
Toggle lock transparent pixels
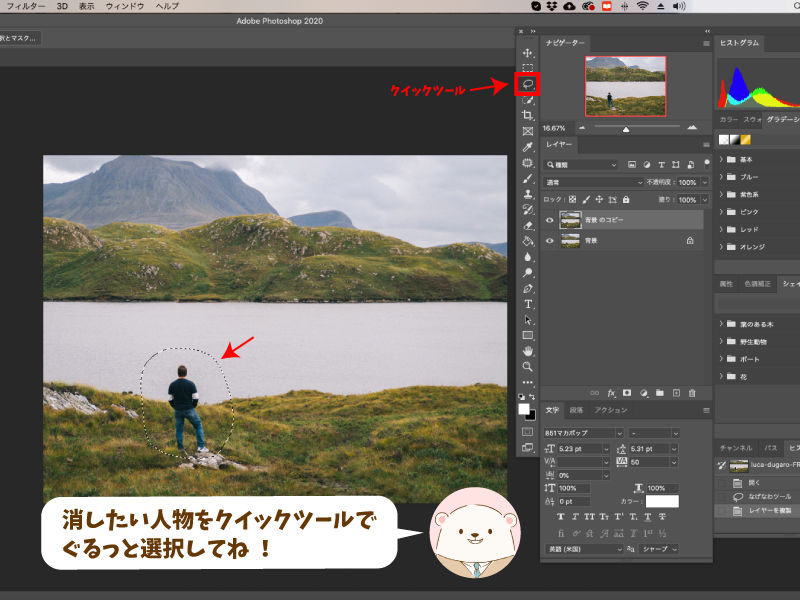[x=572, y=199]
